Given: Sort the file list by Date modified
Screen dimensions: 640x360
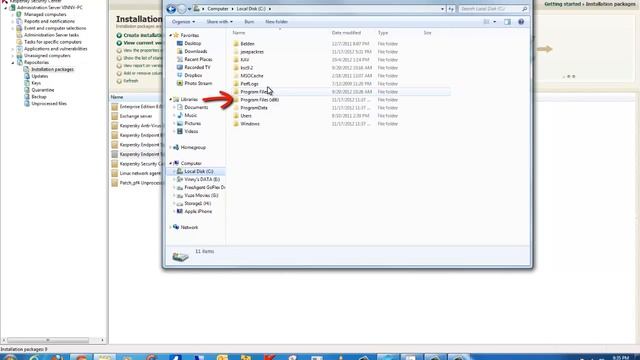Looking at the screenshot, I should [346, 33].
